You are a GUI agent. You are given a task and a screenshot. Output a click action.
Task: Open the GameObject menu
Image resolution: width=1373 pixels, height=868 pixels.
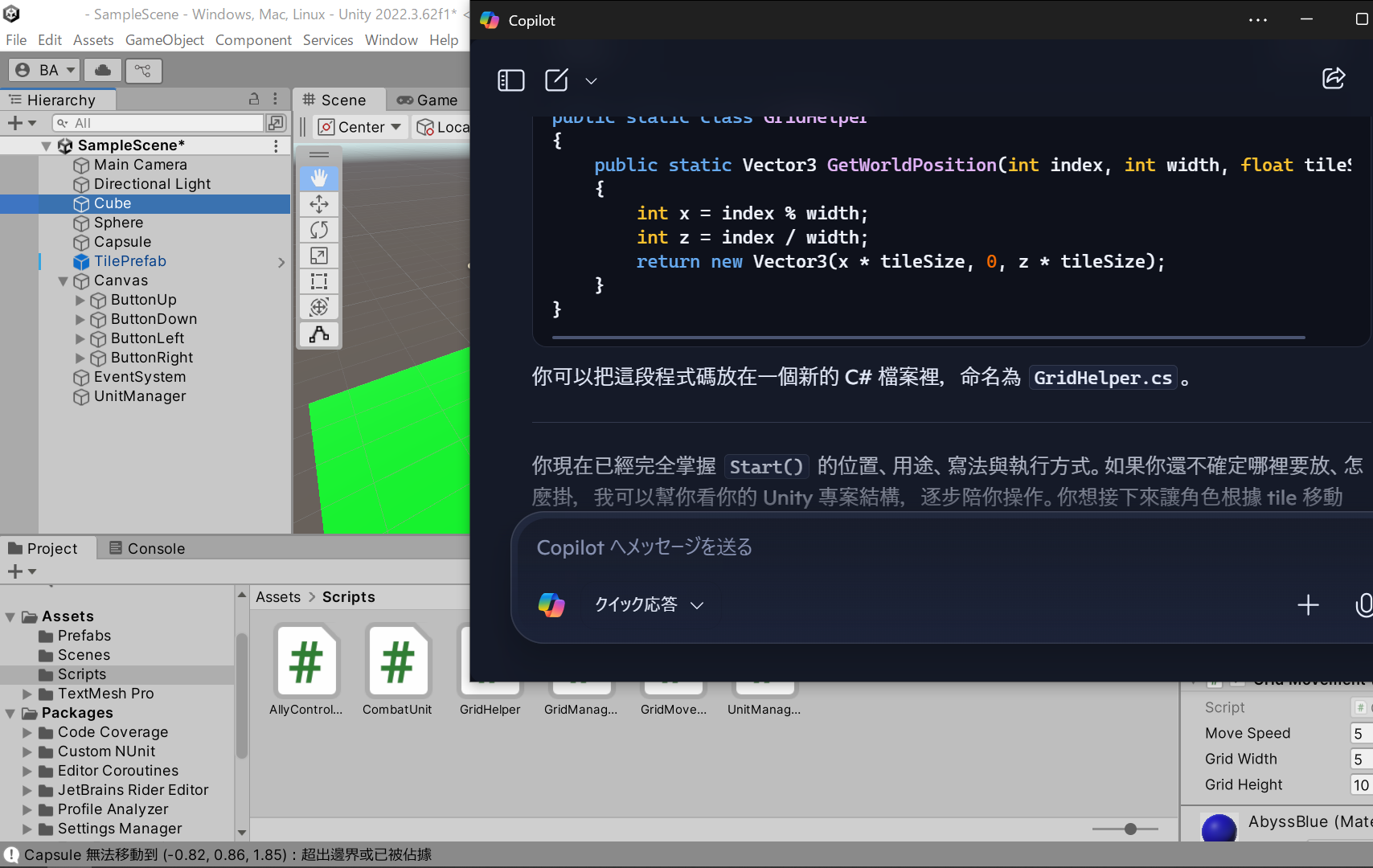165,39
